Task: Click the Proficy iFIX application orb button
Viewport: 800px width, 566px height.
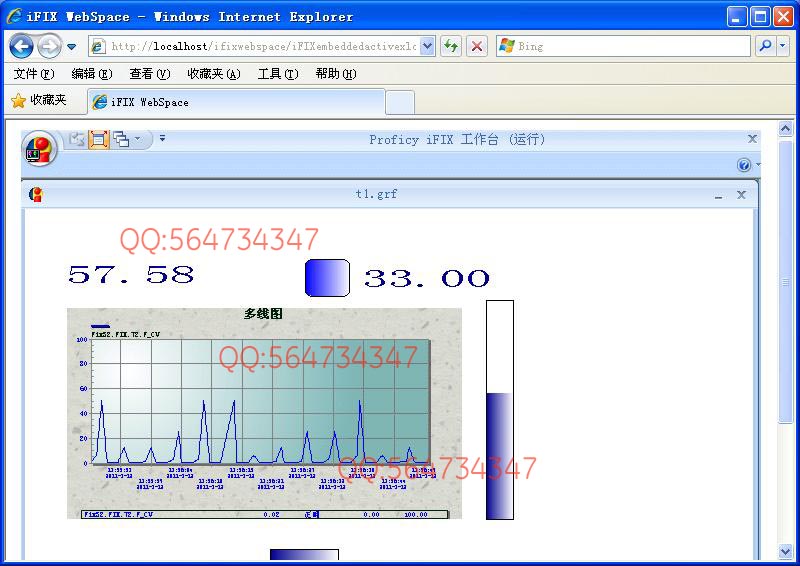Action: click(39, 149)
